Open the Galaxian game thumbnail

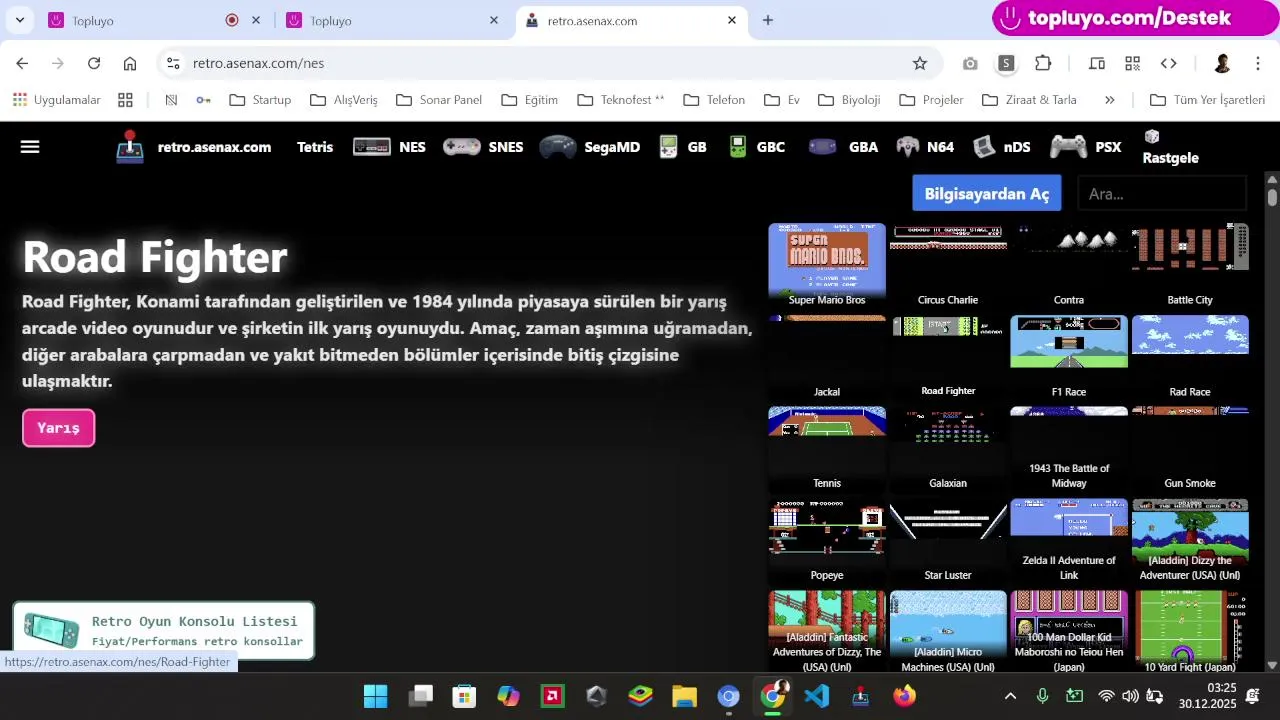coord(948,449)
